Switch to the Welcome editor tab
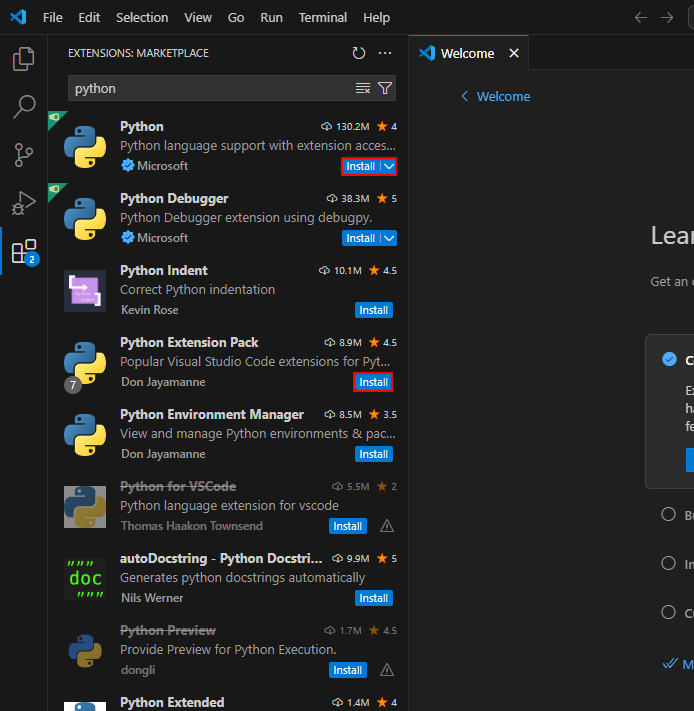This screenshot has width=694, height=711. click(x=467, y=54)
